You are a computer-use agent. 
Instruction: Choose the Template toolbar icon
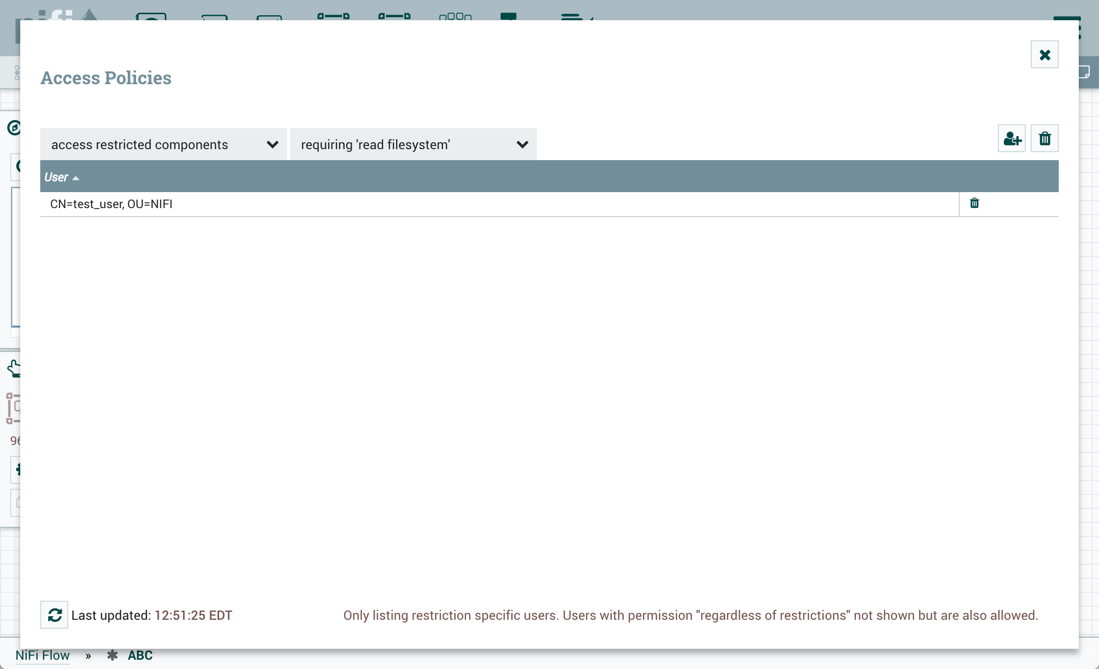tap(509, 14)
